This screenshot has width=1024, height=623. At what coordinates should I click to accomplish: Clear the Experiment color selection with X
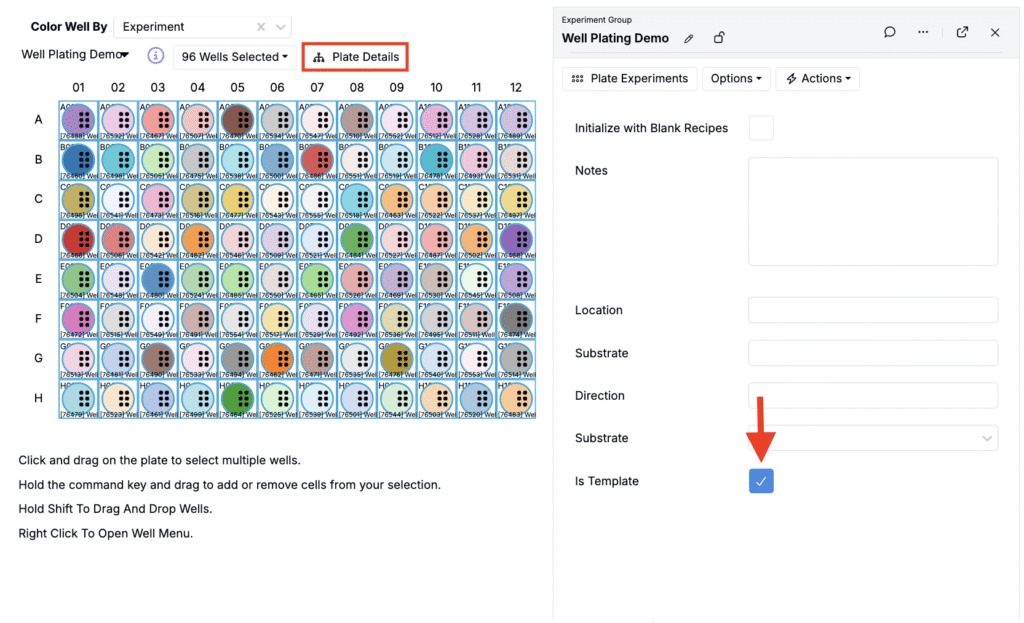point(261,27)
